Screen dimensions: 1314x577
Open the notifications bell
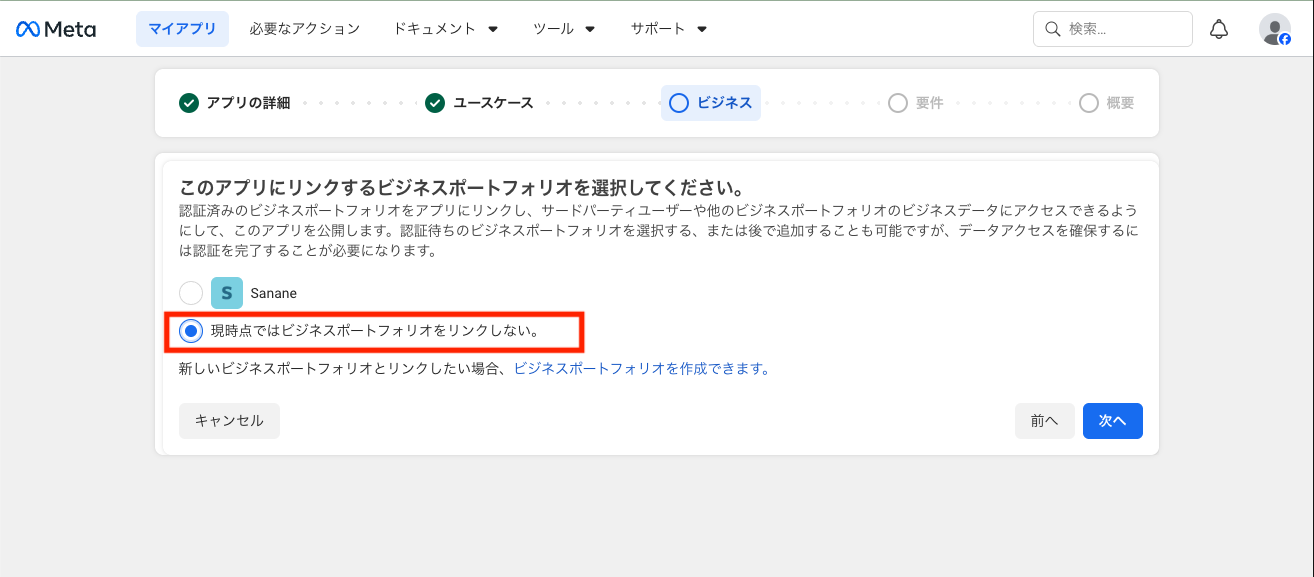[x=1219, y=29]
